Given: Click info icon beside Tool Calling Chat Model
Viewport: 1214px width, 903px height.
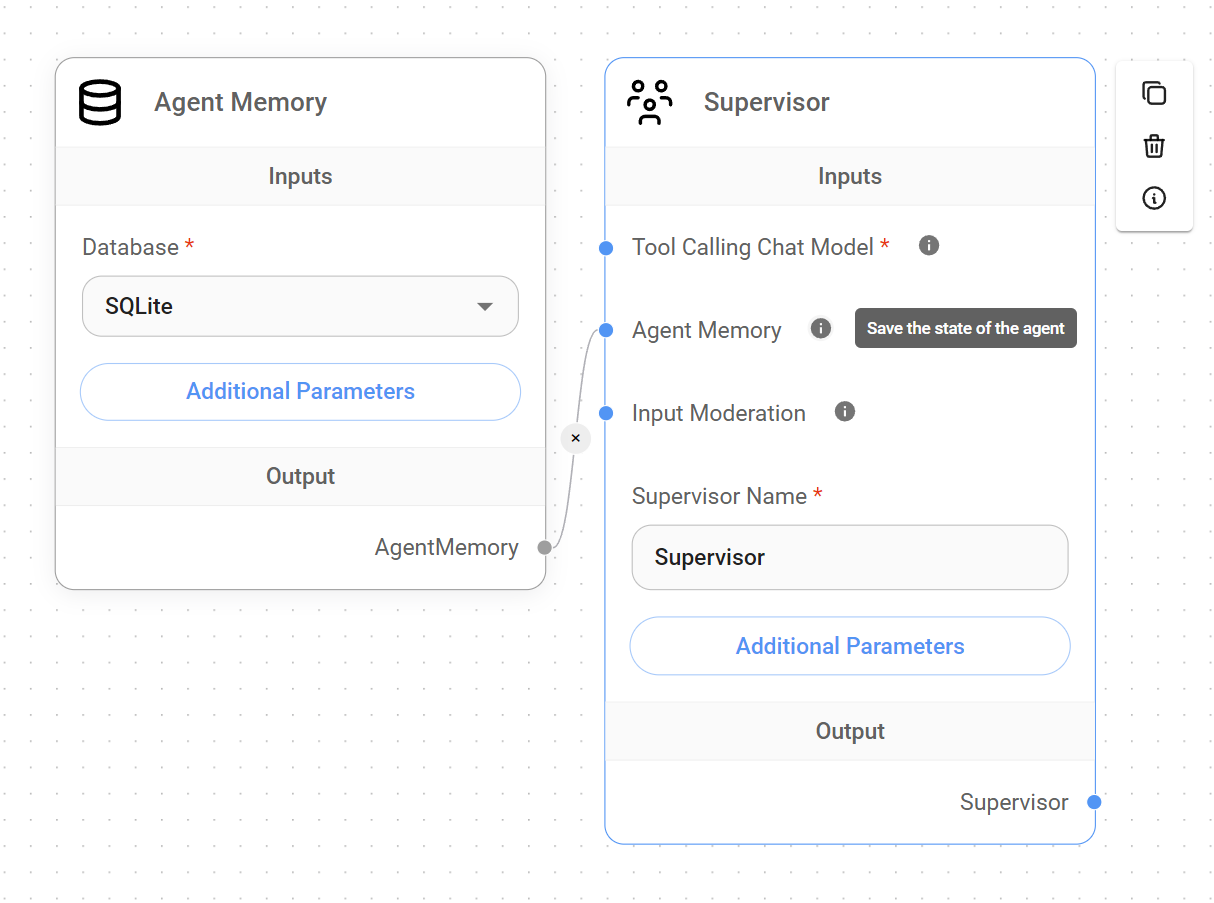Looking at the screenshot, I should point(929,245).
